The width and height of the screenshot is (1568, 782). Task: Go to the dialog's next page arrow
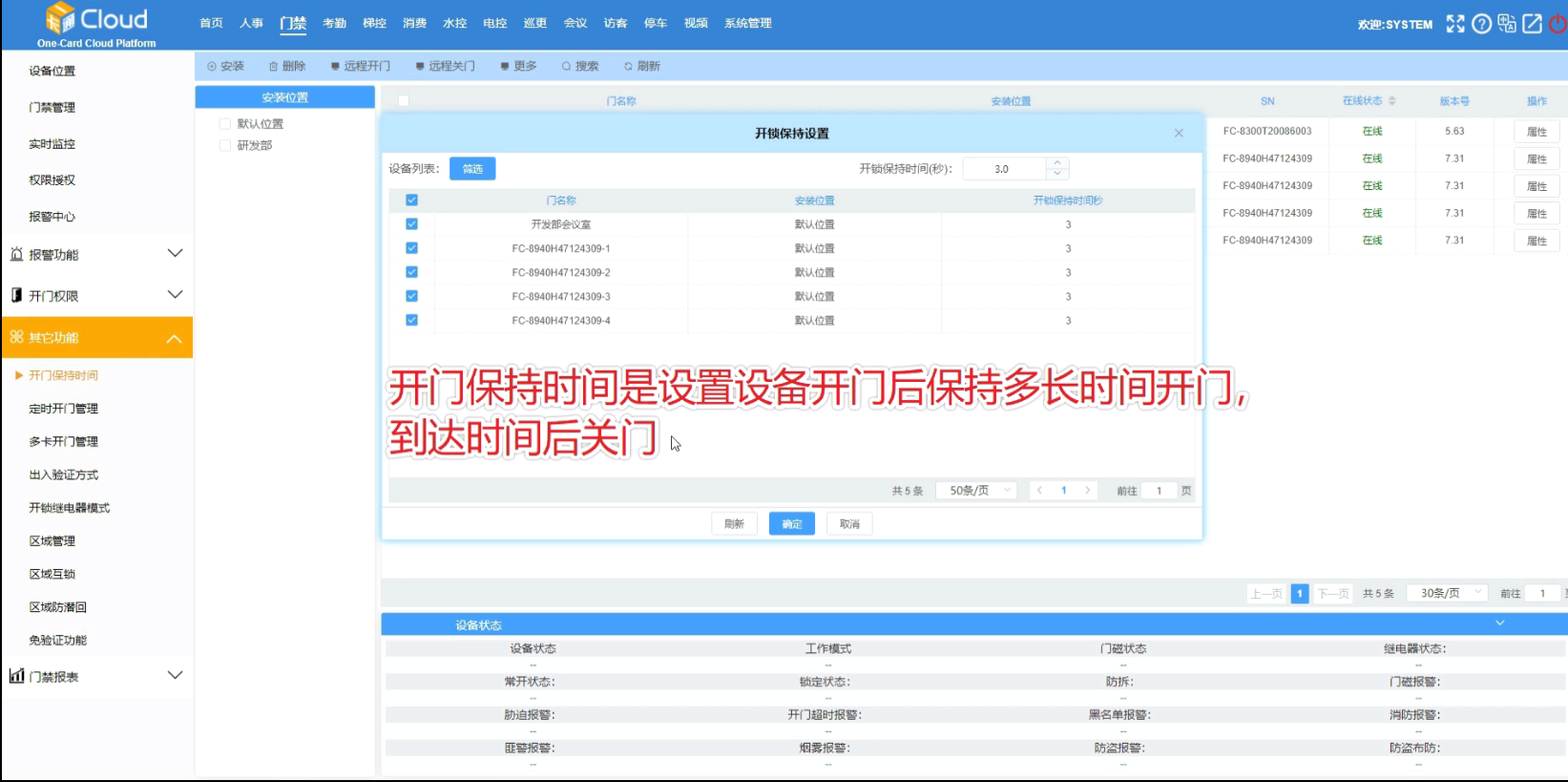pos(1087,490)
